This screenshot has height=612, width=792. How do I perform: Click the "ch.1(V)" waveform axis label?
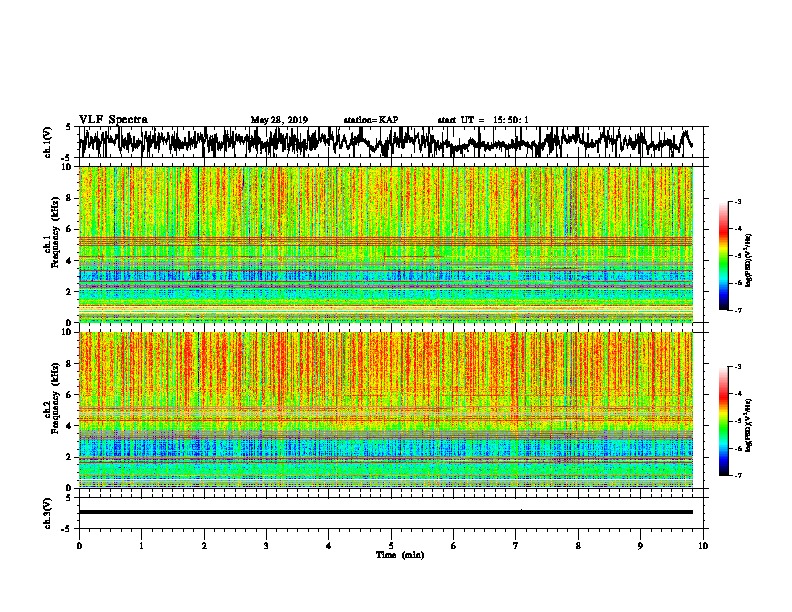(48, 142)
